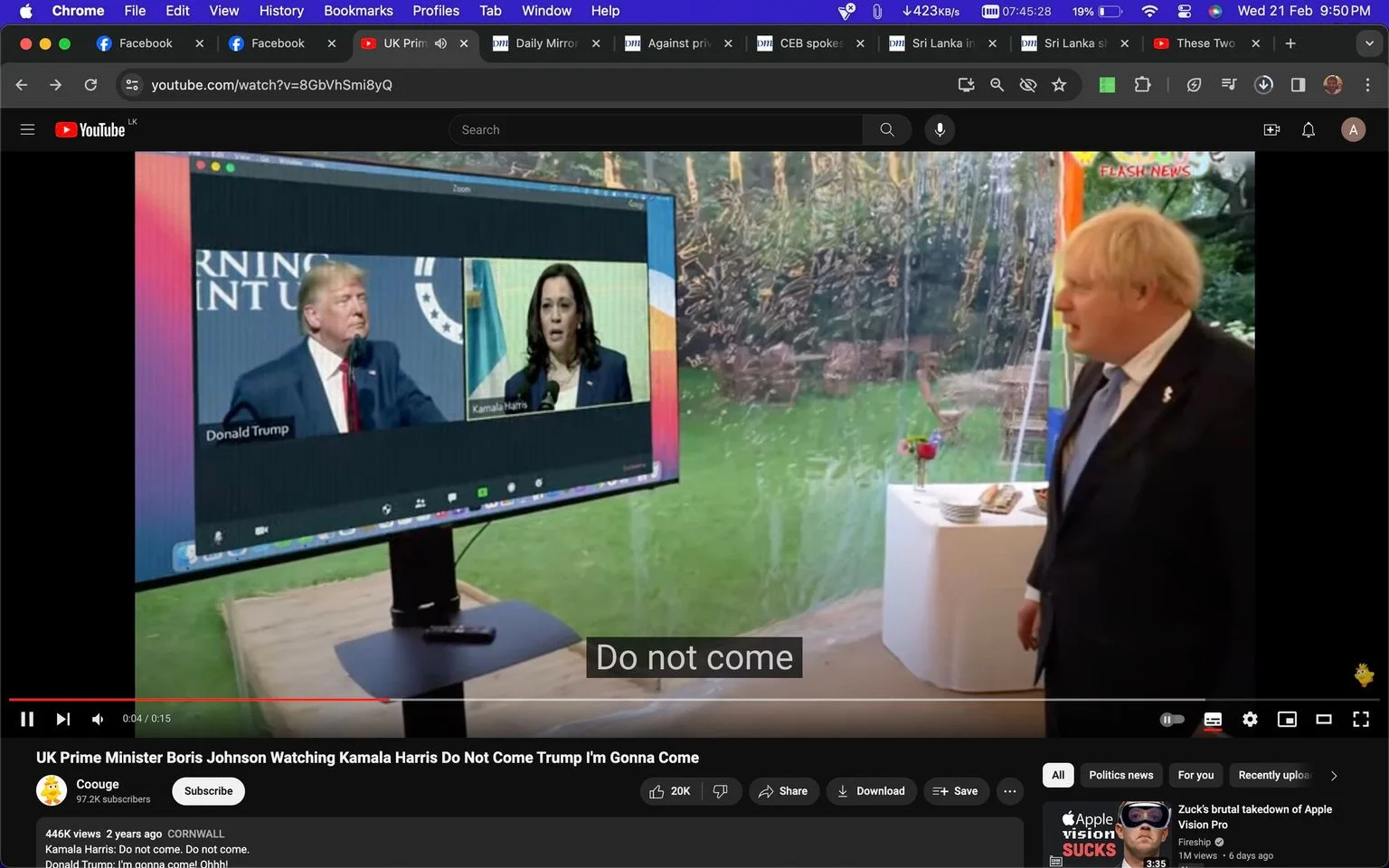Pause the video playback
This screenshot has width=1389, height=868.
(27, 719)
